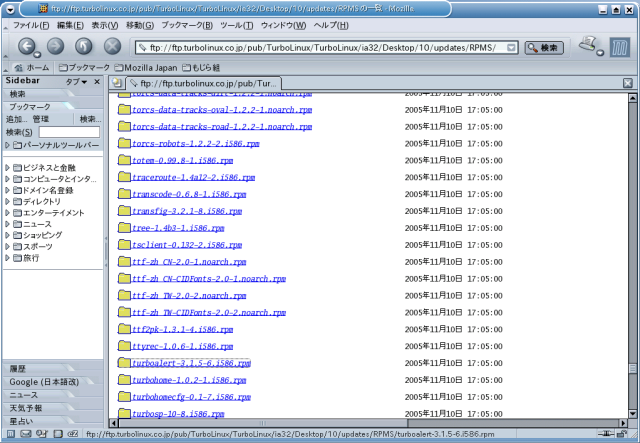Open the Address Book icon in status bar
Image resolution: width=640 pixels, height=443 pixels.
click(x=58, y=434)
